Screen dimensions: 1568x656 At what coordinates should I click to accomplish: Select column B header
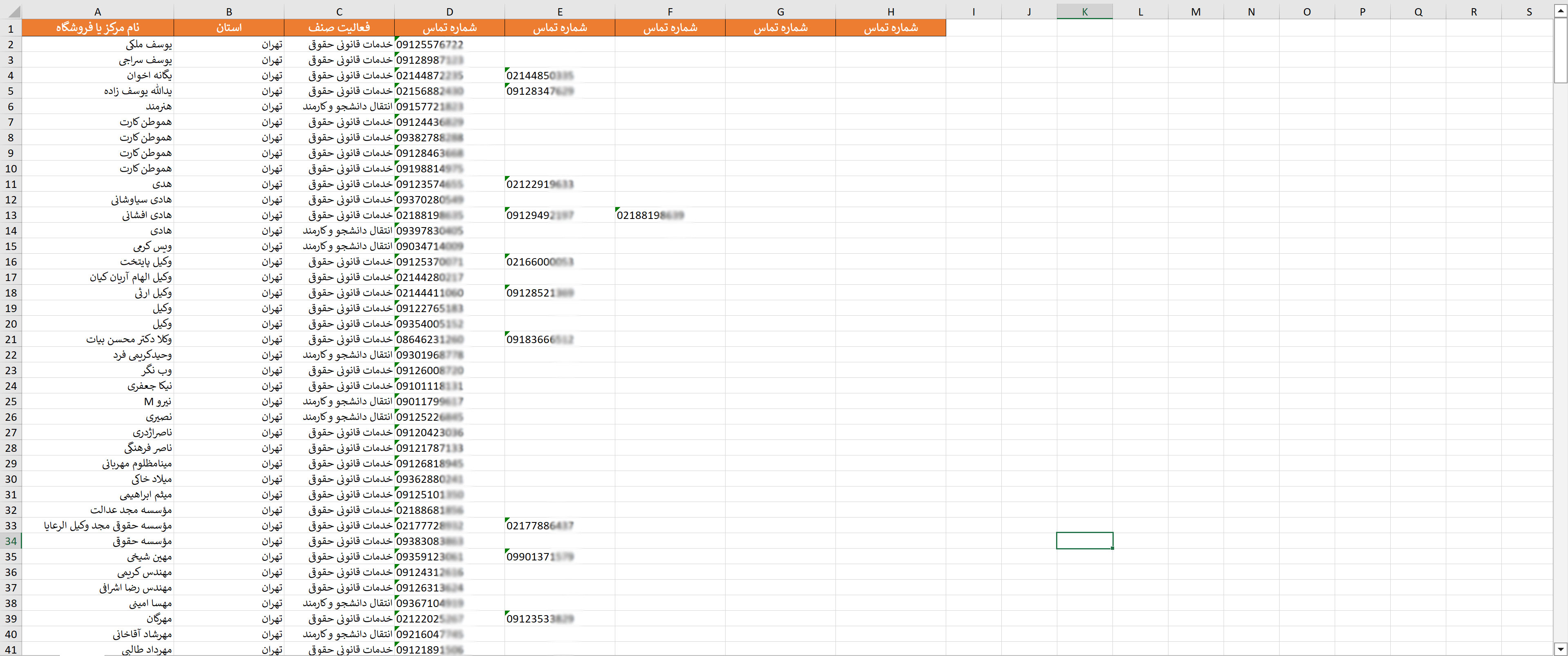(229, 11)
